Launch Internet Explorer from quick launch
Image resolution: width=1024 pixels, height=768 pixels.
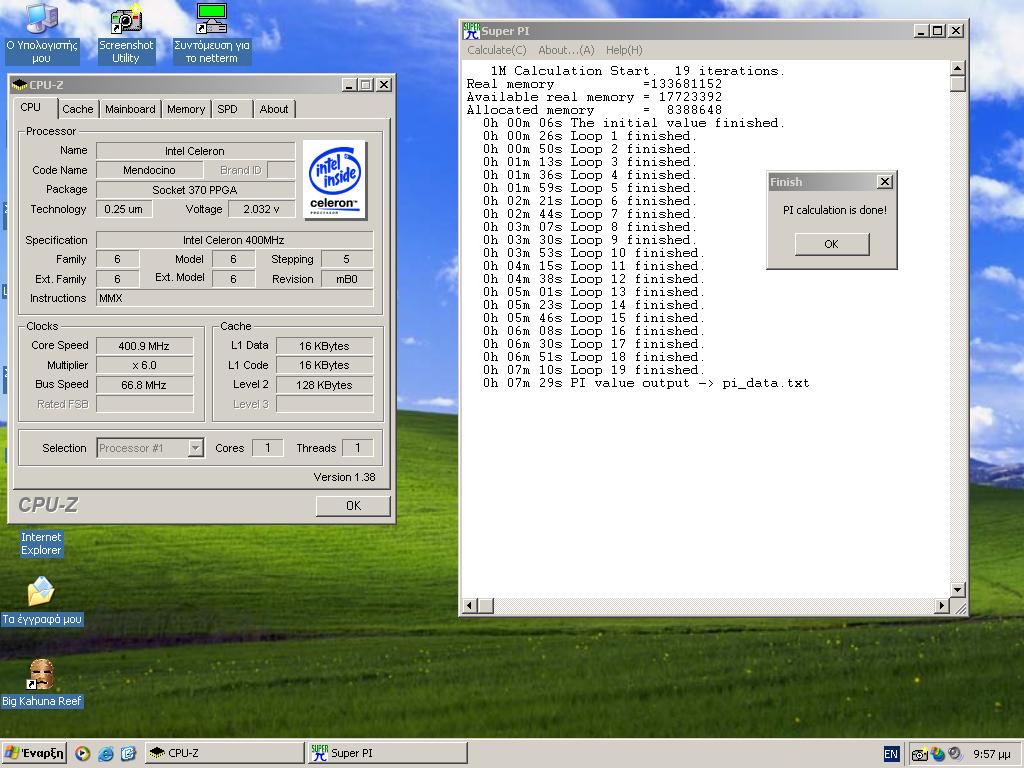pos(105,754)
